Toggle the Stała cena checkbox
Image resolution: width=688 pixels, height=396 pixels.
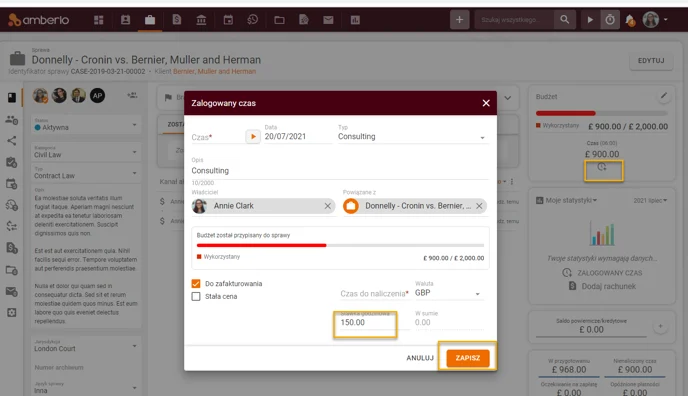(x=196, y=296)
